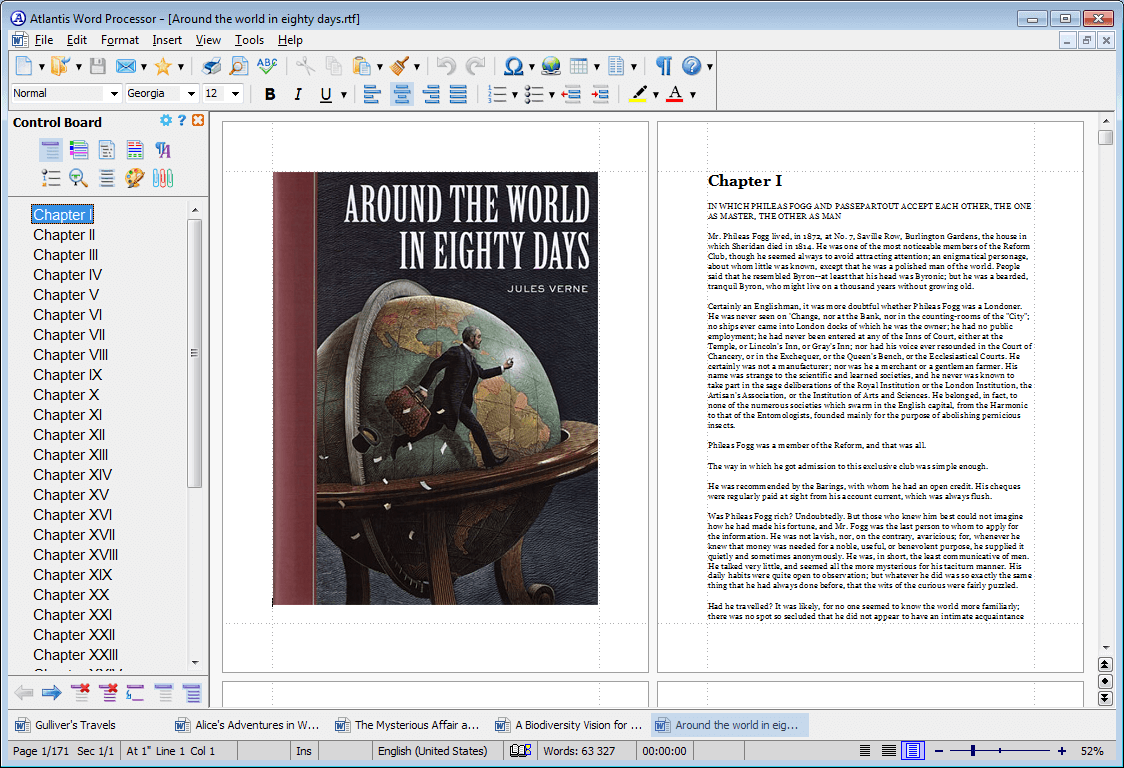
Task: Set Justify paragraph alignment
Action: tap(458, 94)
